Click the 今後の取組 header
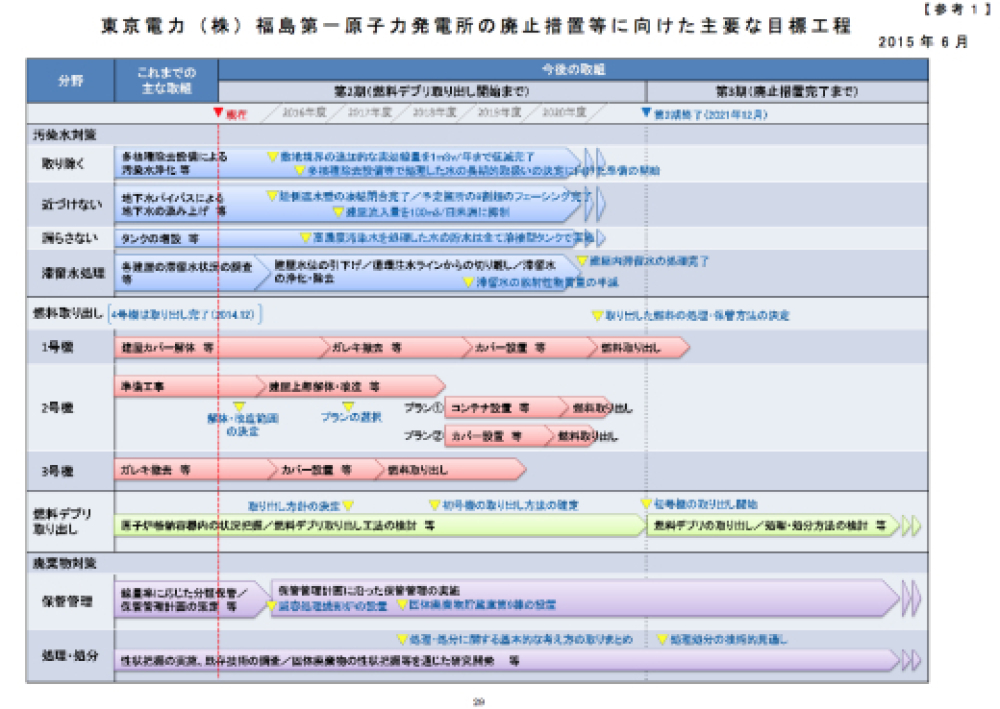1000x709 pixels. pyautogui.click(x=573, y=69)
